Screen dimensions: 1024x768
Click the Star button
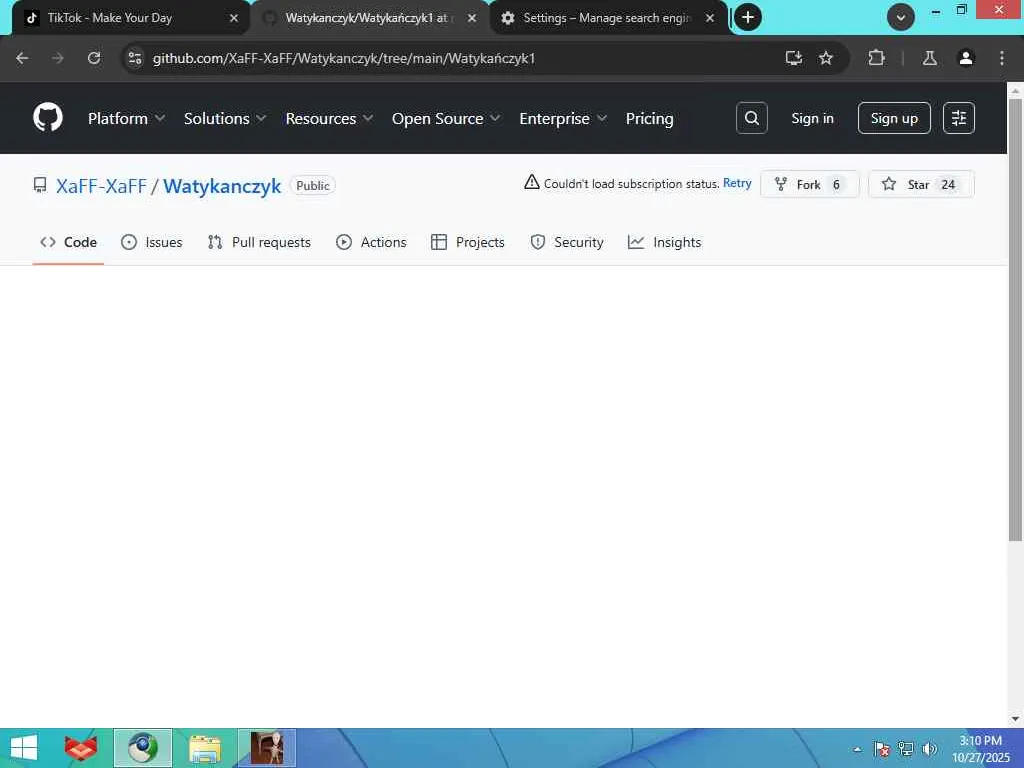pyautogui.click(x=921, y=184)
